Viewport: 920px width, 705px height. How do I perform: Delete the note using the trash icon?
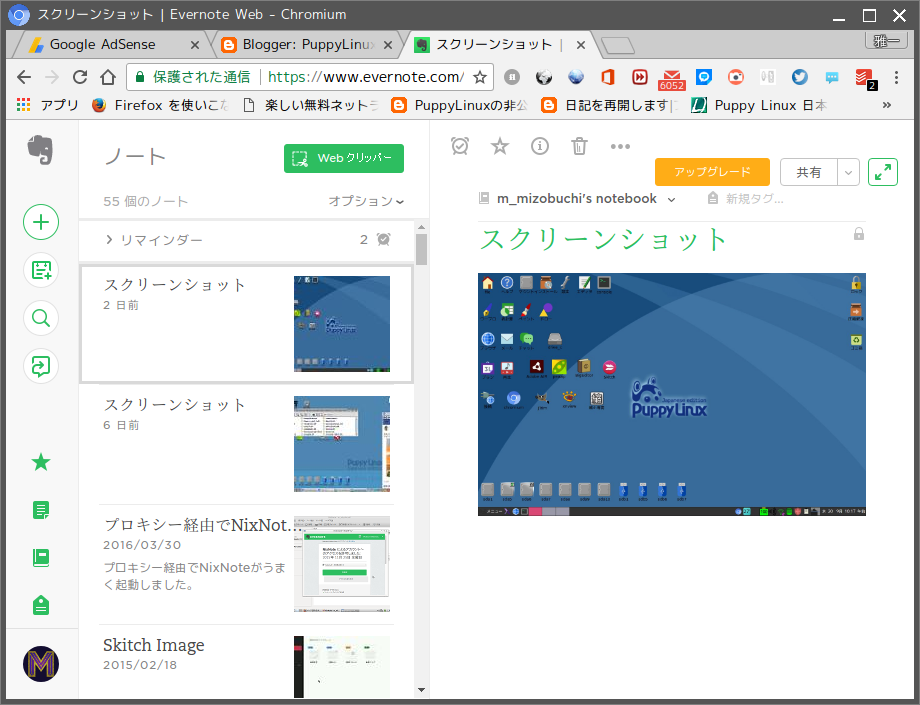[580, 146]
